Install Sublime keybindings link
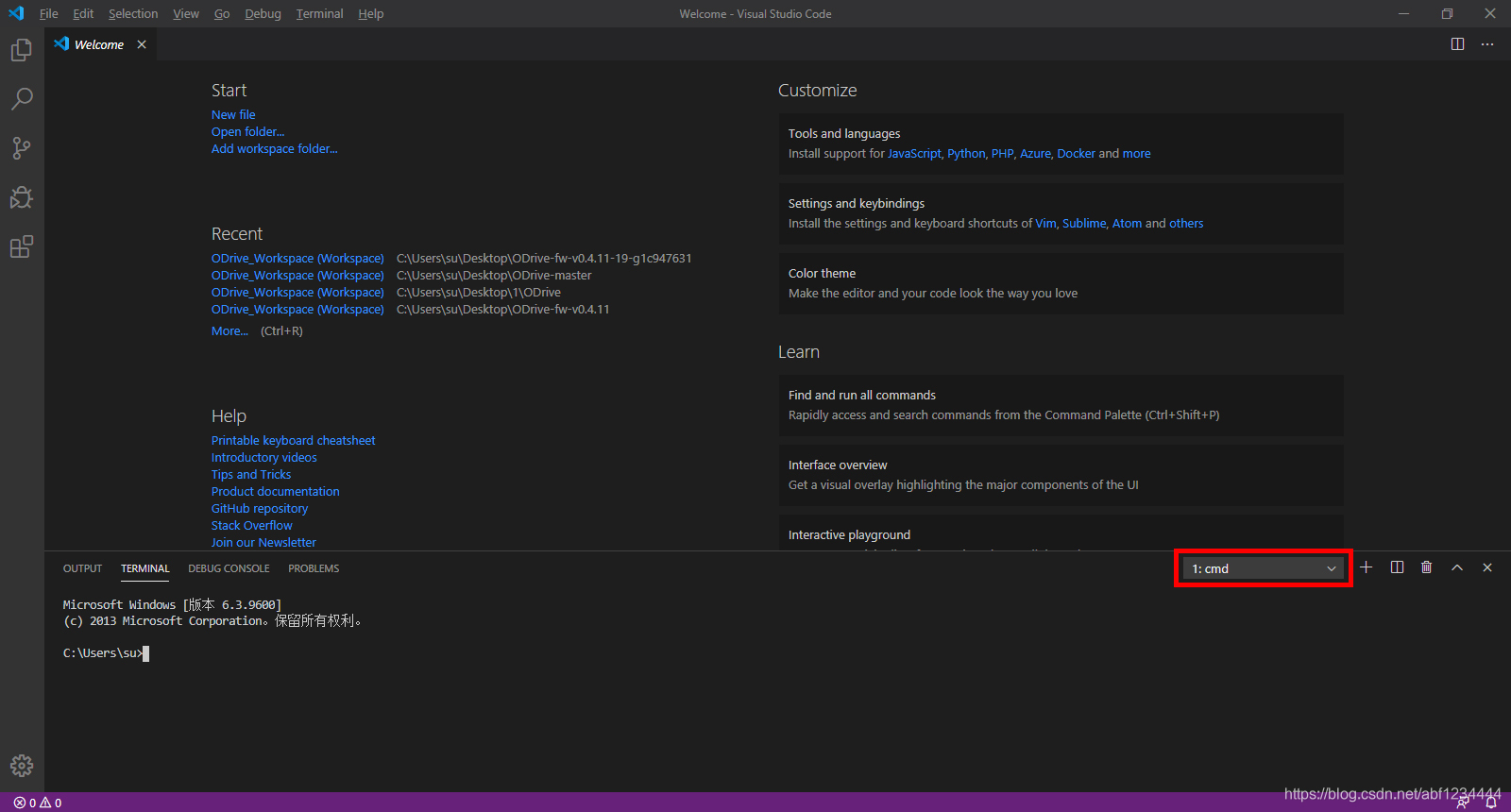 click(x=1084, y=223)
